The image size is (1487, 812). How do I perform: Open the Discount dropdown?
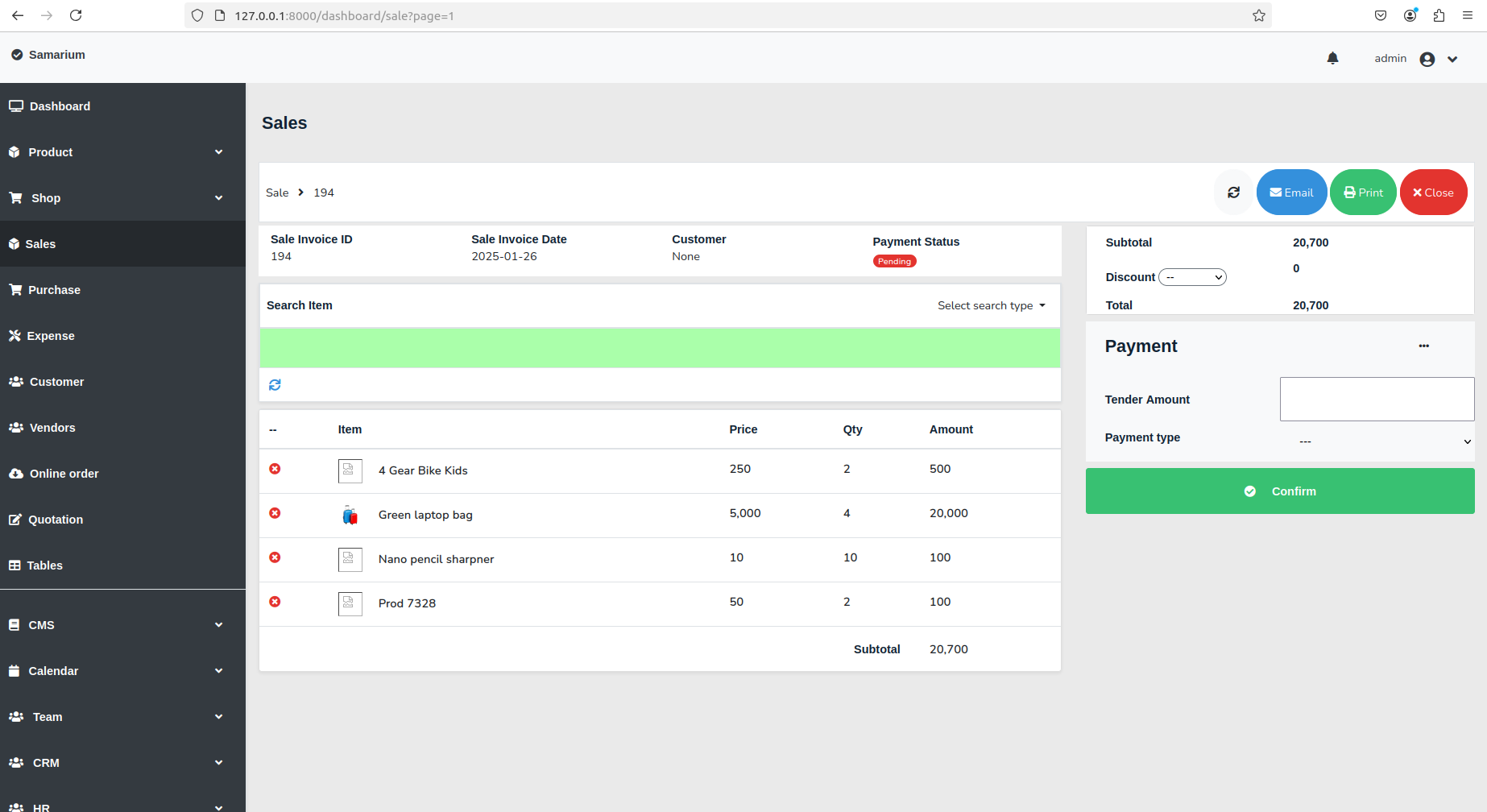point(1192,277)
